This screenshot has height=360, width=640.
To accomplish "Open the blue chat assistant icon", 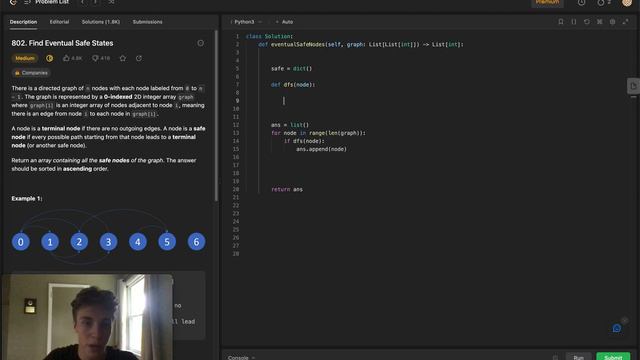I will (617, 328).
